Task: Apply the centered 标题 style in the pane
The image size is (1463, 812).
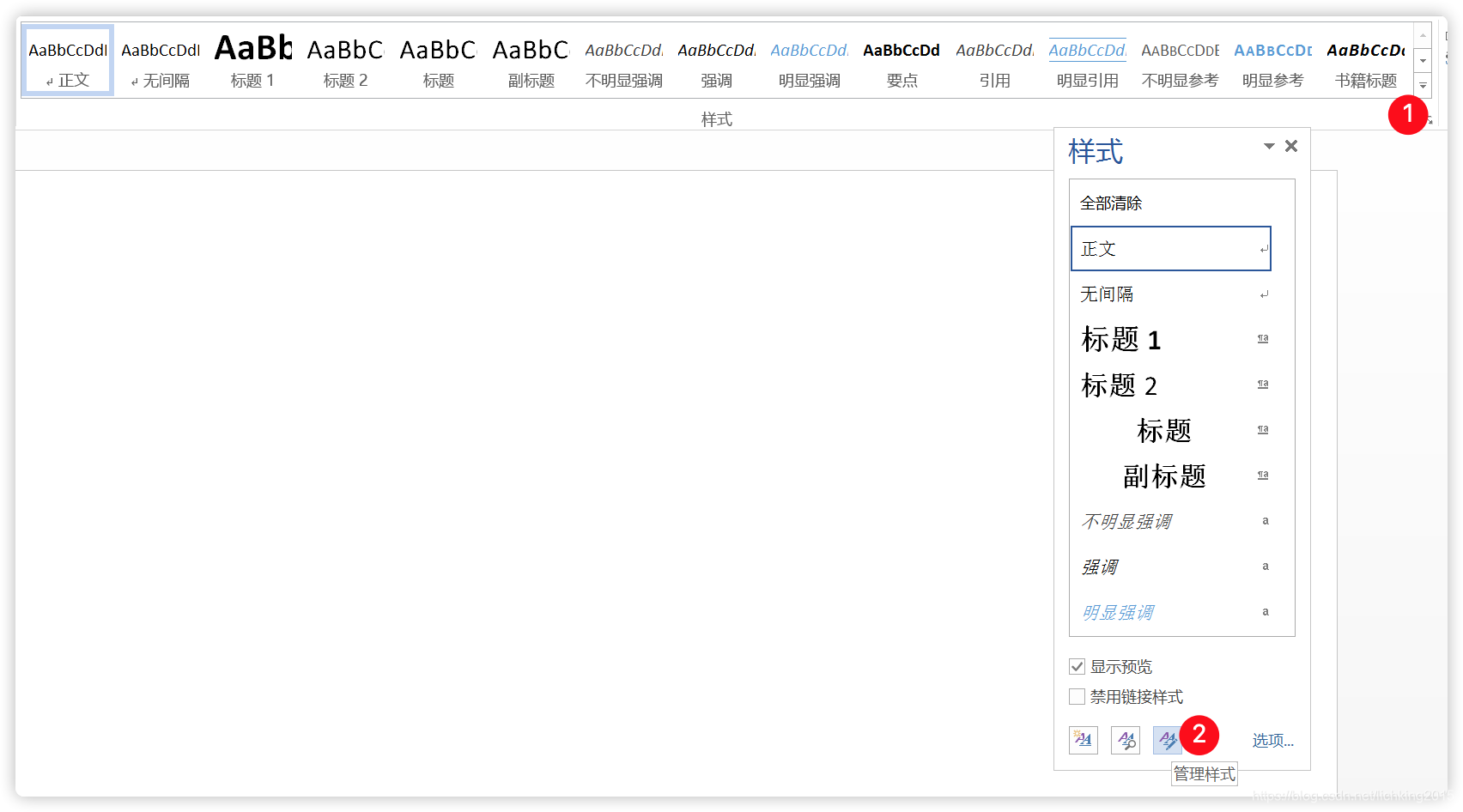Action: pyautogui.click(x=1171, y=431)
